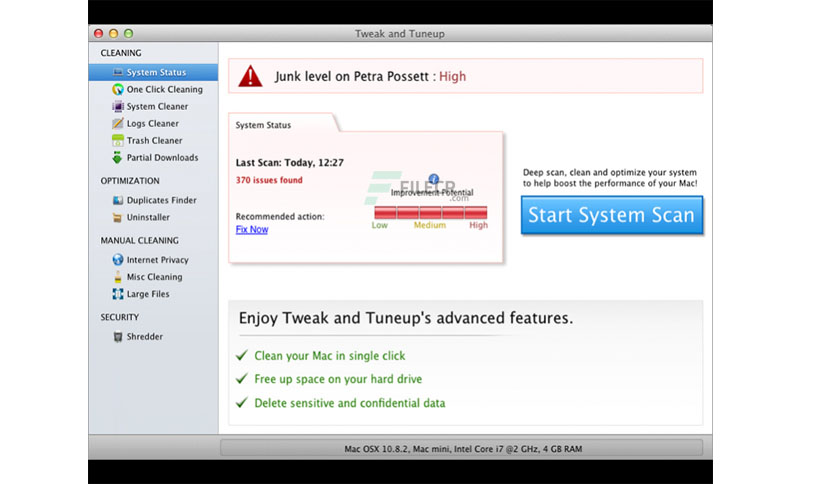The height and width of the screenshot is (484, 836).
Task: Click 'Last Scan: Today, 12:27' text
Action: coord(290,163)
